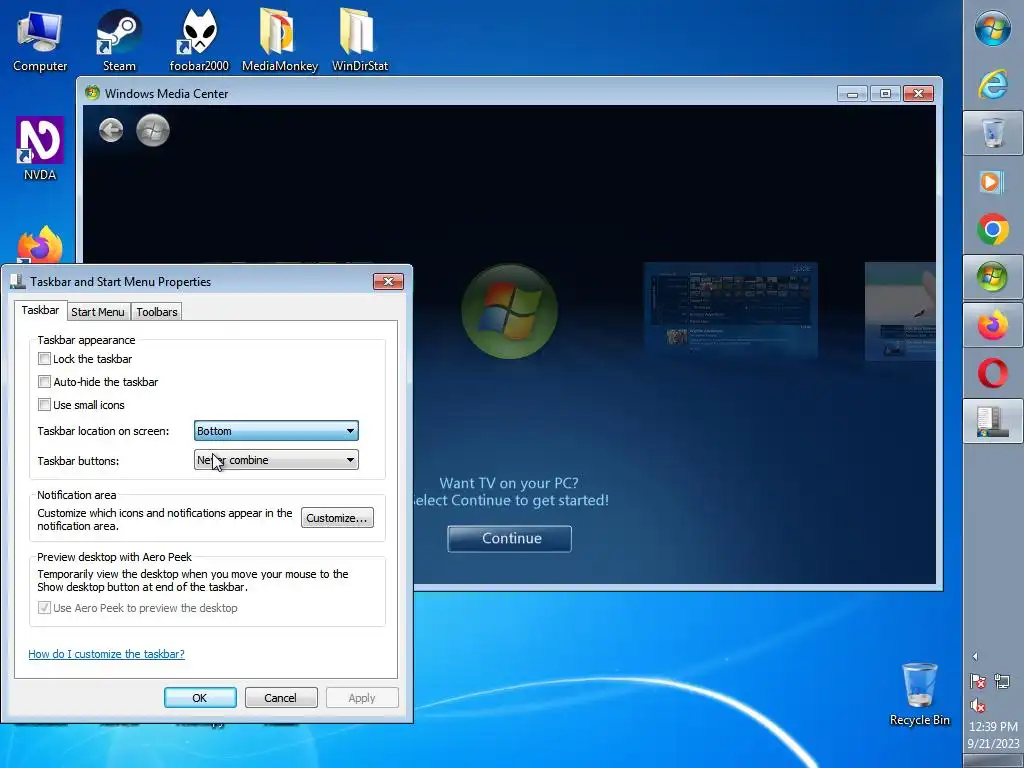
Task: Switch to the Start Menu tab
Action: pos(98,312)
